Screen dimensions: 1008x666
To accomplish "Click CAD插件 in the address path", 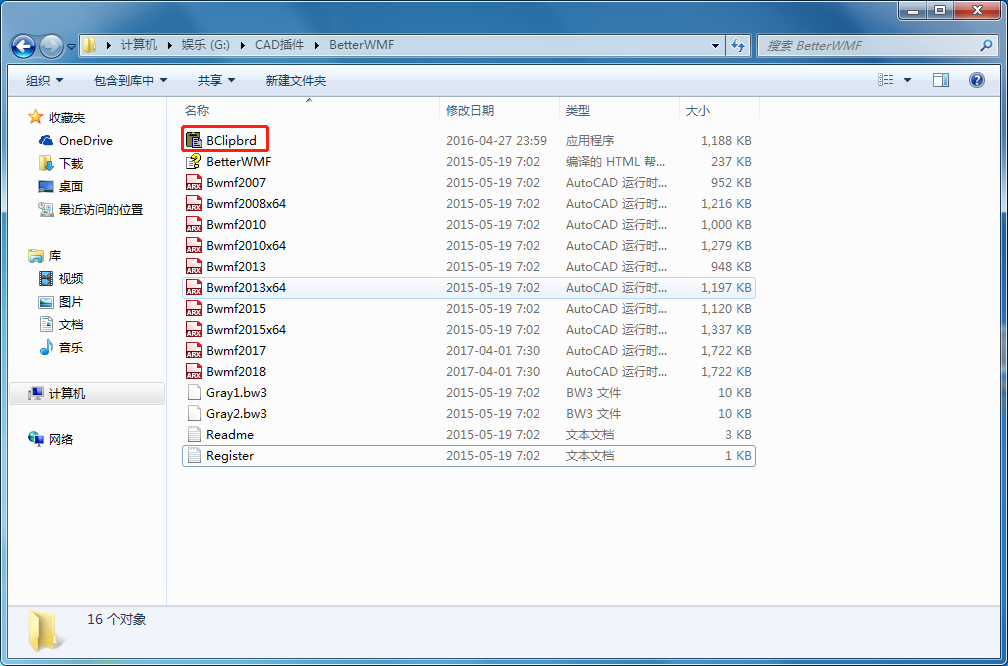I will 280,45.
